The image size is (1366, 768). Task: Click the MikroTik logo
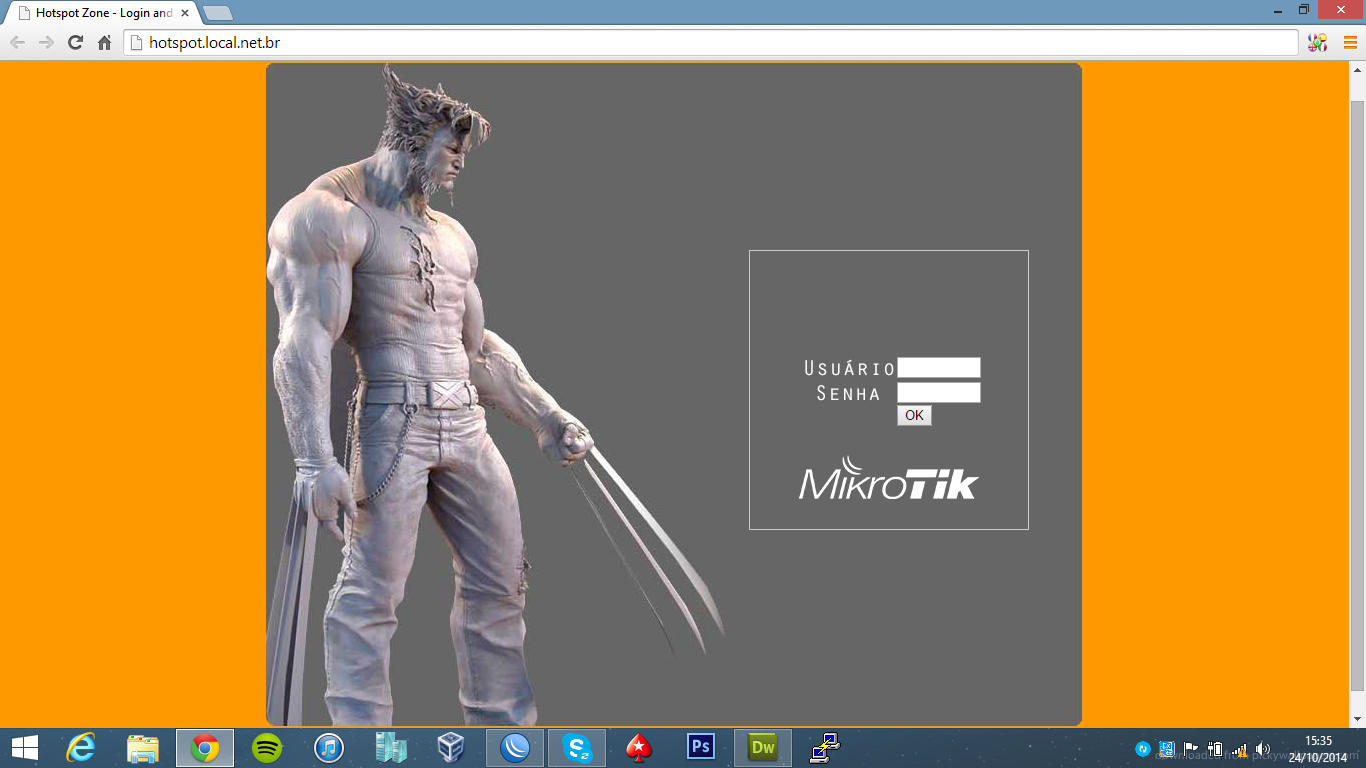click(x=888, y=479)
